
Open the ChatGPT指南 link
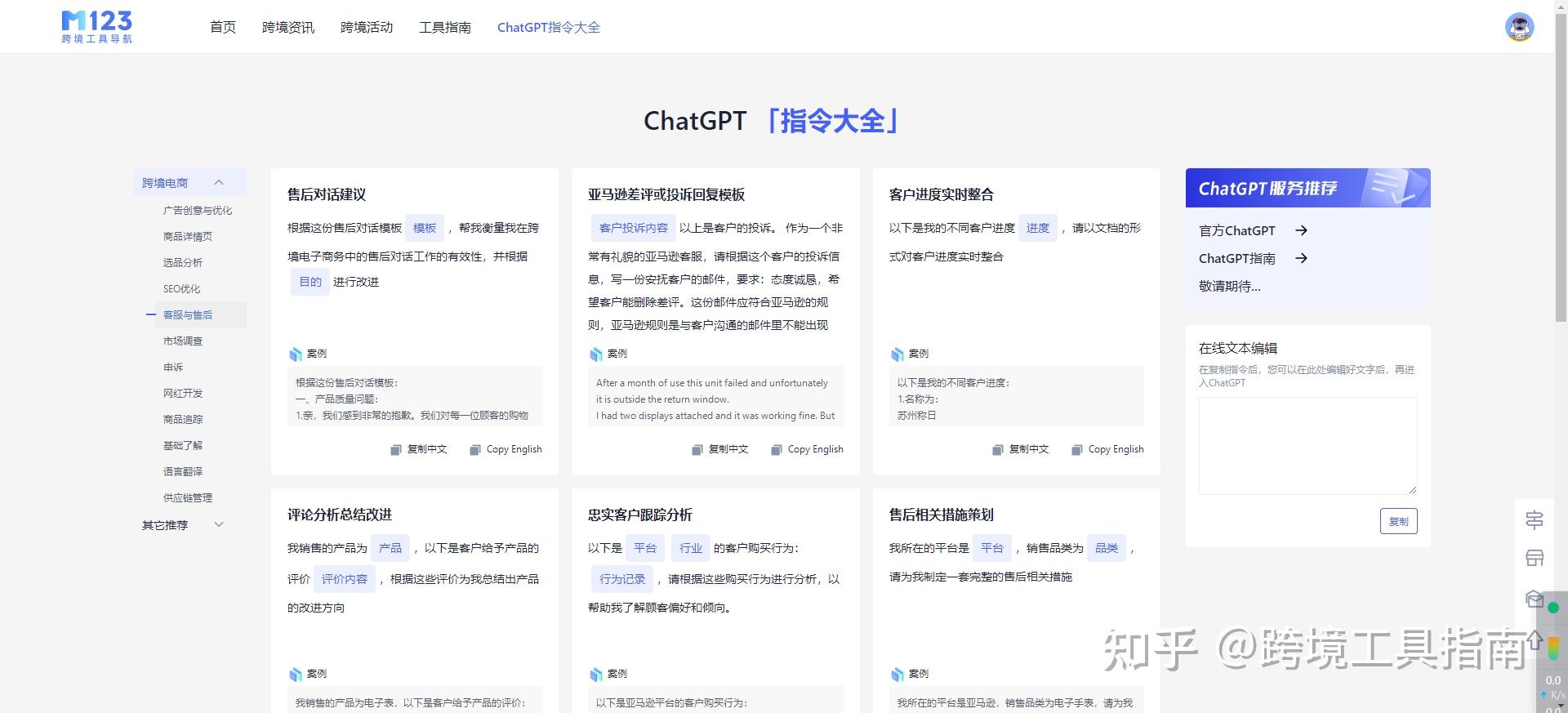(x=1236, y=258)
